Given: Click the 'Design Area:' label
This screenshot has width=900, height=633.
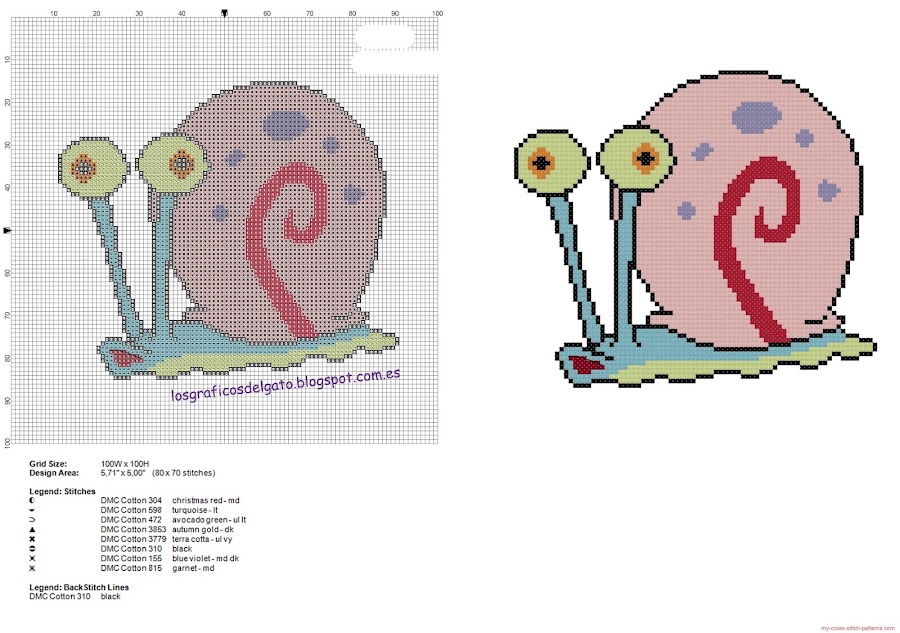Looking at the screenshot, I should (54, 473).
